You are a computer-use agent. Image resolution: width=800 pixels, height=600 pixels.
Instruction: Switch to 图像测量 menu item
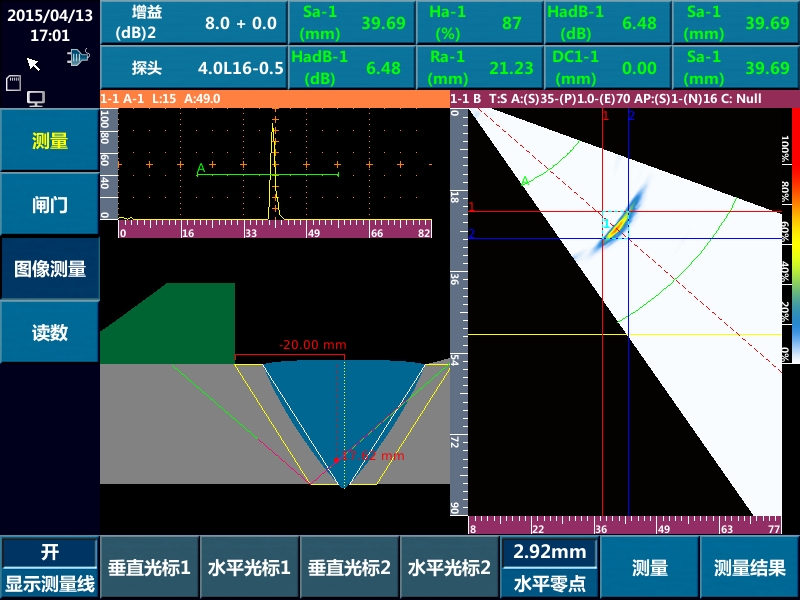point(49,269)
